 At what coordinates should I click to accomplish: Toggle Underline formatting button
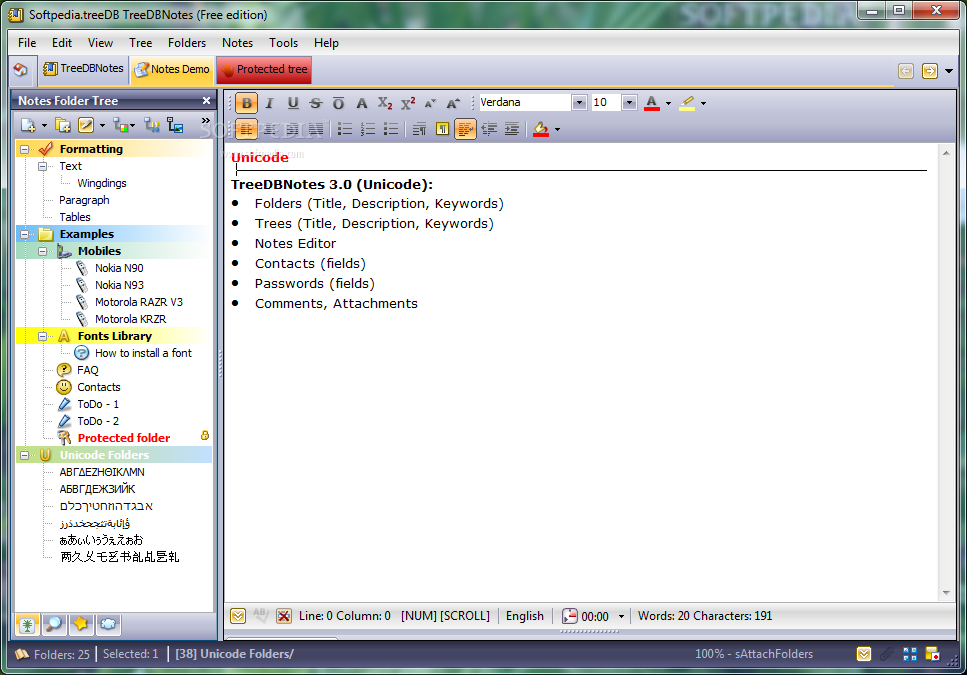[293, 103]
